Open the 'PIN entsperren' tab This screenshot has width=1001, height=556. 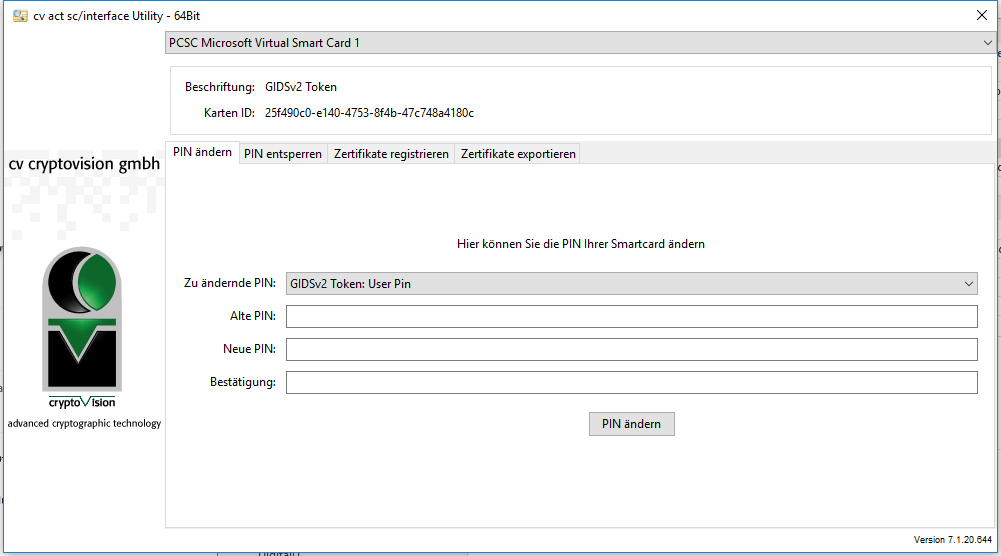coord(283,154)
